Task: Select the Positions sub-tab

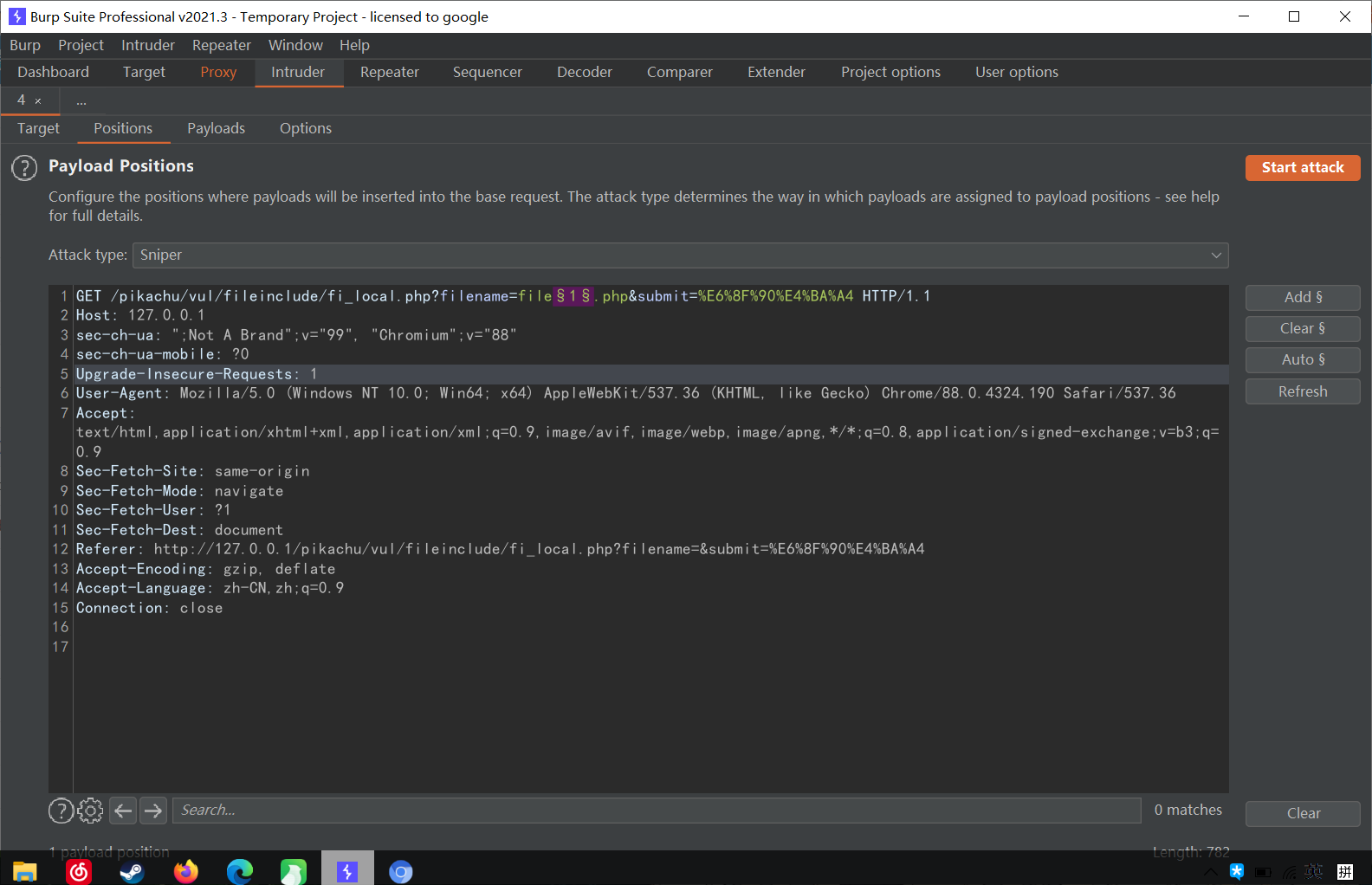Action: [x=123, y=129]
